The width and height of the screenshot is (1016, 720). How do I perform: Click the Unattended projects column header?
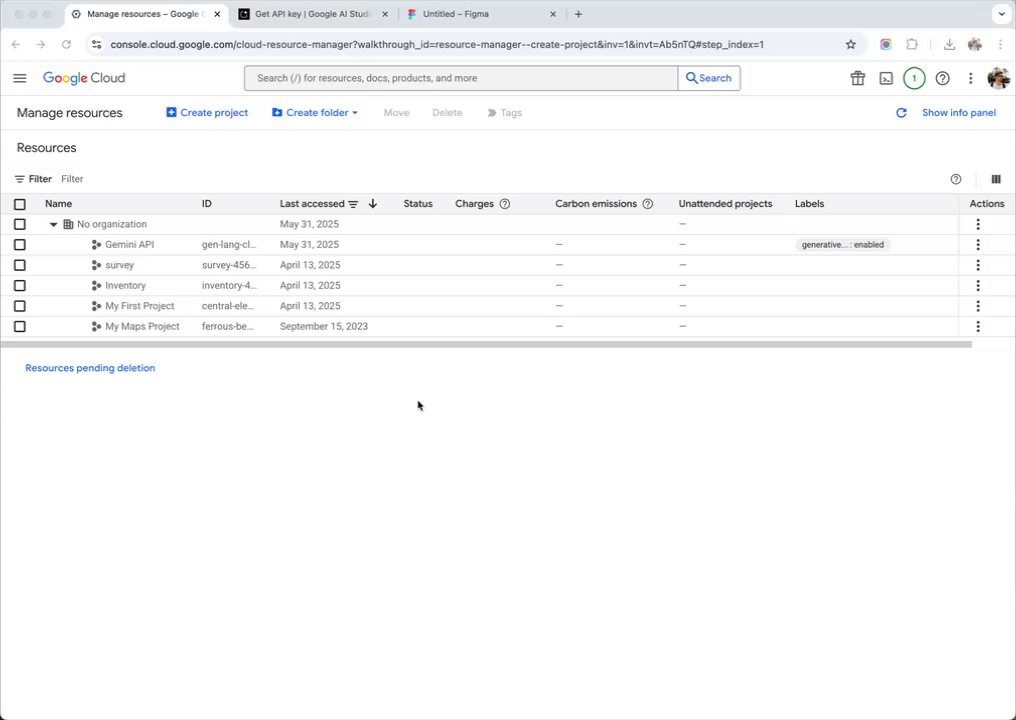coord(725,204)
